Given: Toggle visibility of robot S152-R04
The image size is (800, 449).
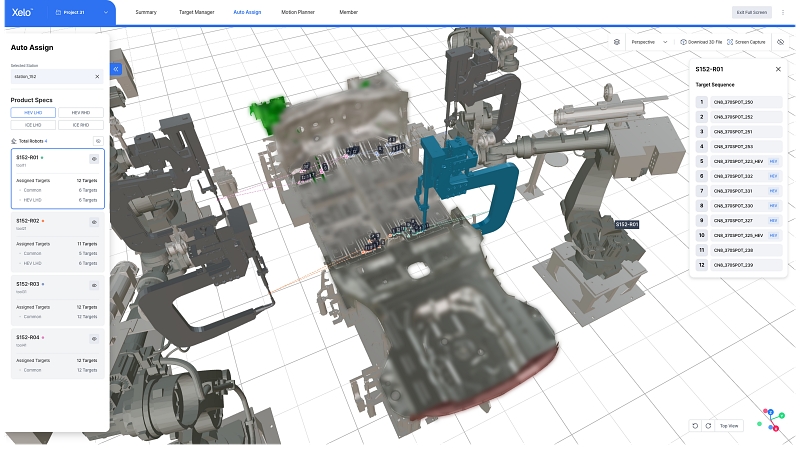Looking at the screenshot, I should [x=94, y=339].
